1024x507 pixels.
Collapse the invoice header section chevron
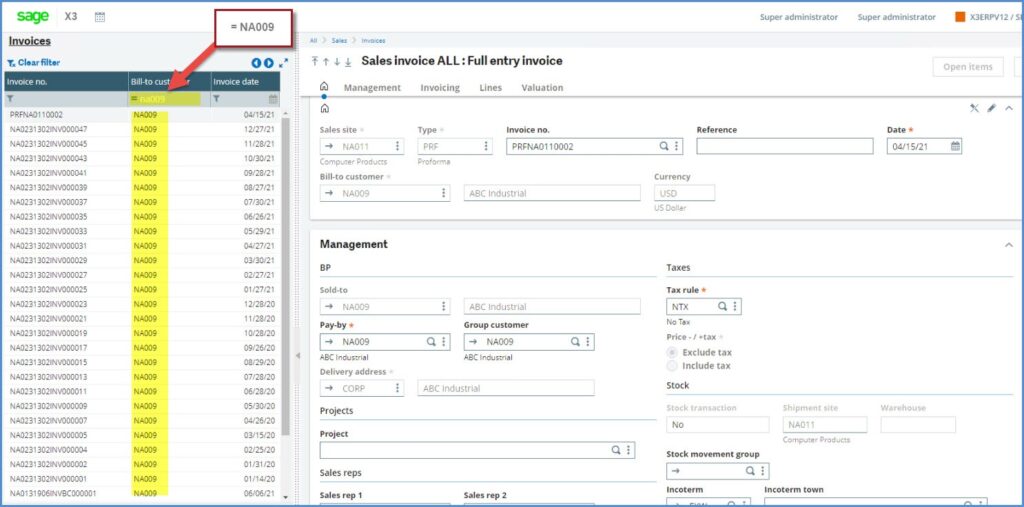1008,108
